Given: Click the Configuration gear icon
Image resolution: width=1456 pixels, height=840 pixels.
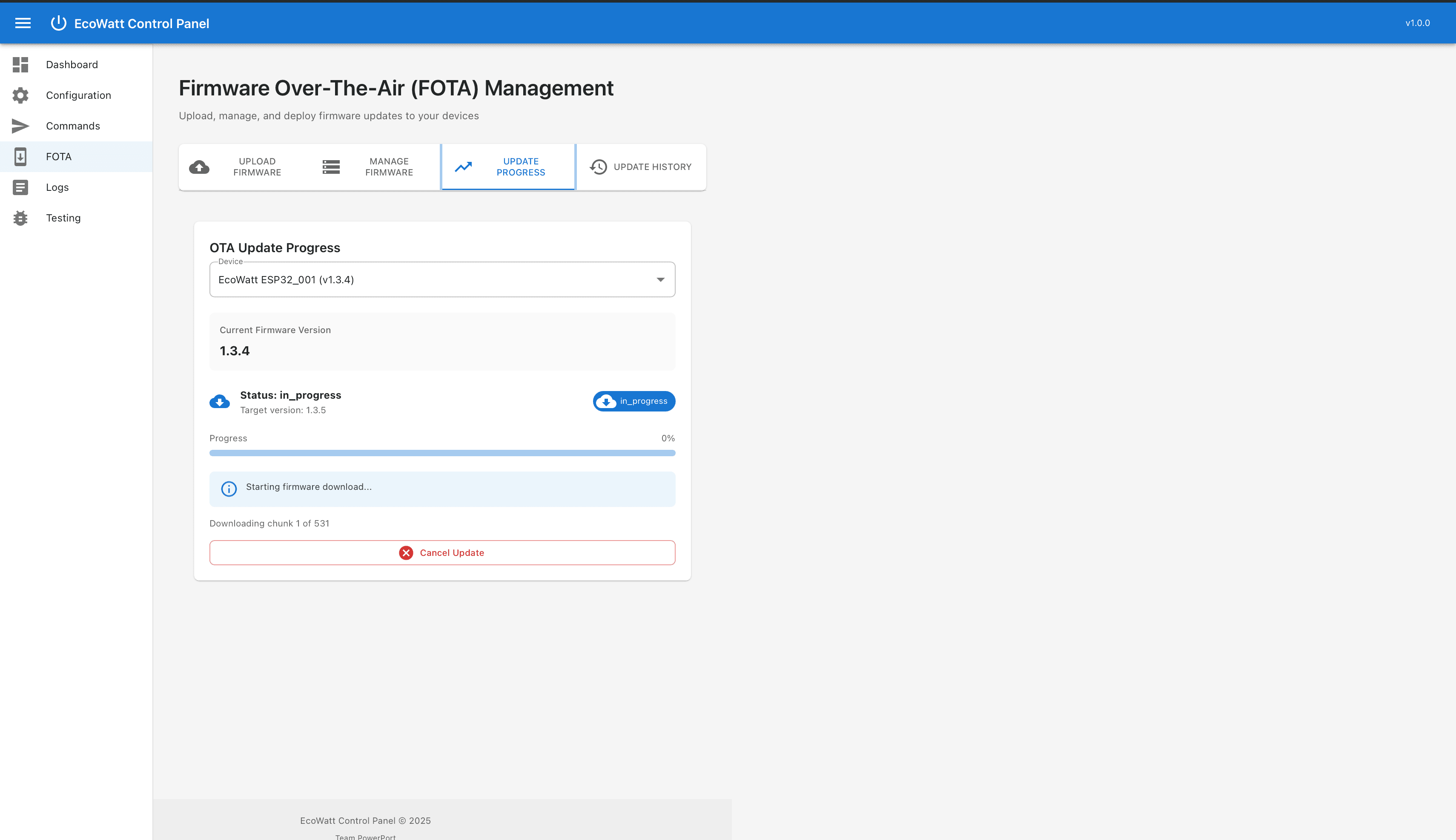Looking at the screenshot, I should pos(21,95).
